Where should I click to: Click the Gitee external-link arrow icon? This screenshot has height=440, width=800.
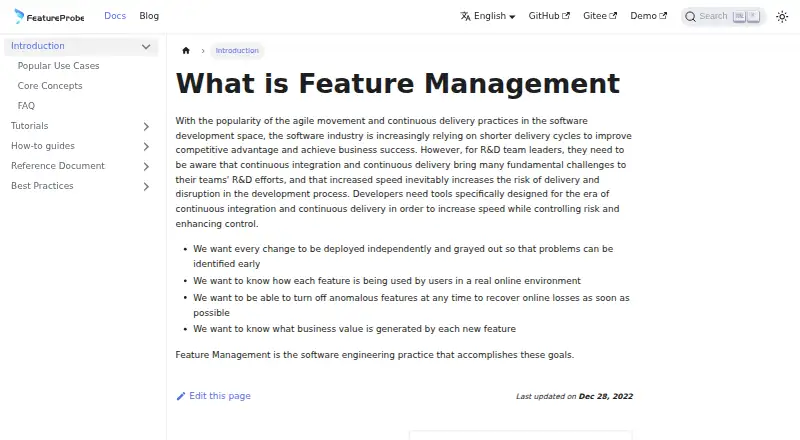[613, 16]
